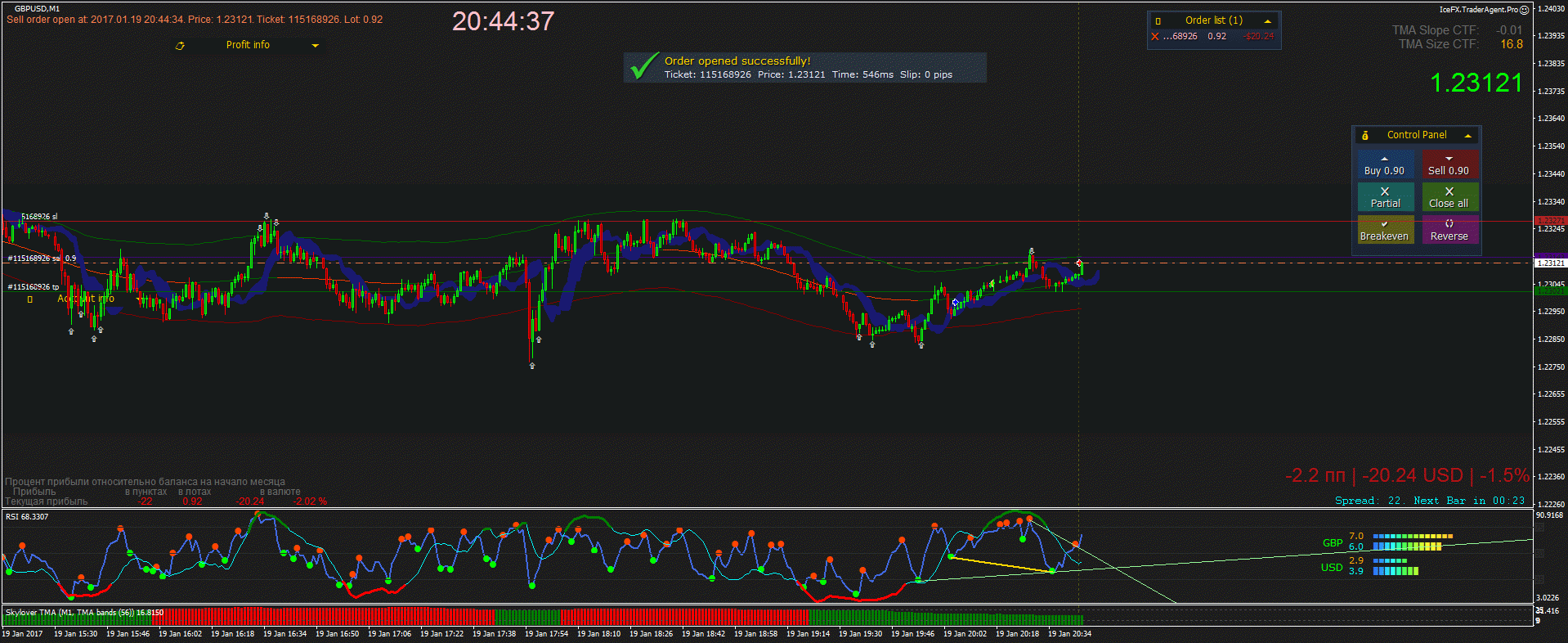Click the RSI 68.3307 indicator label
The image size is (1568, 643).
(27, 517)
